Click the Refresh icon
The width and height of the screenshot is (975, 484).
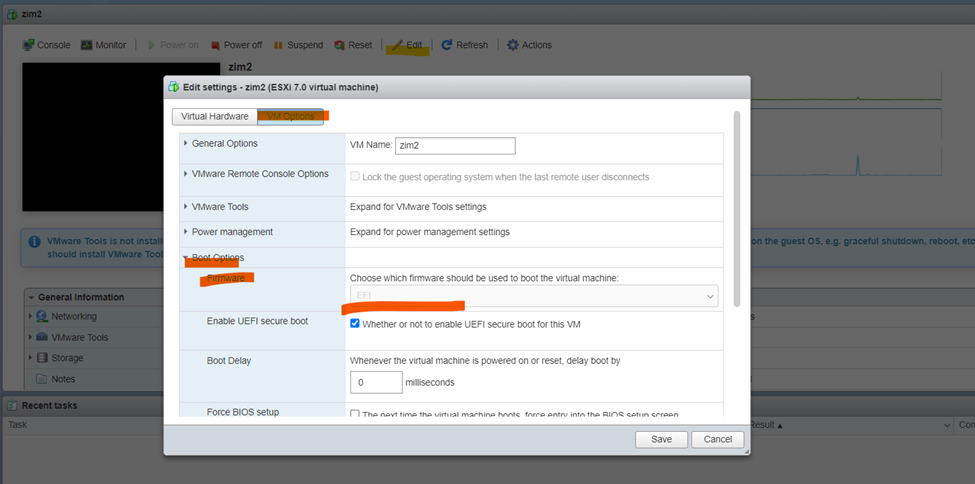click(446, 45)
